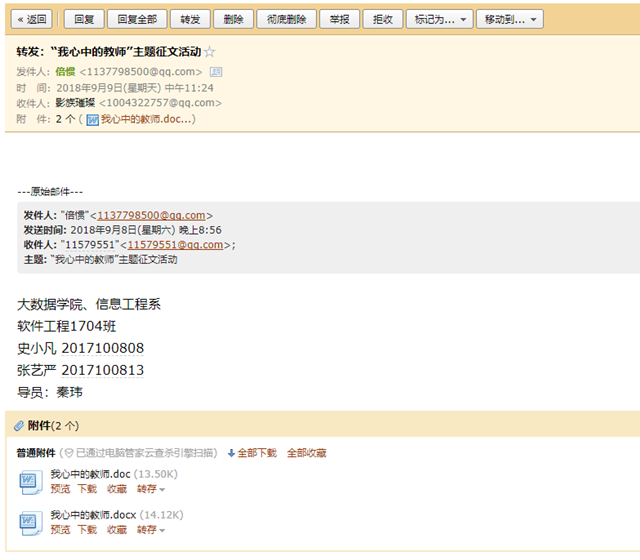Select the 导员: 秦玮 line
This screenshot has width=640, height=560.
[x=50, y=392]
